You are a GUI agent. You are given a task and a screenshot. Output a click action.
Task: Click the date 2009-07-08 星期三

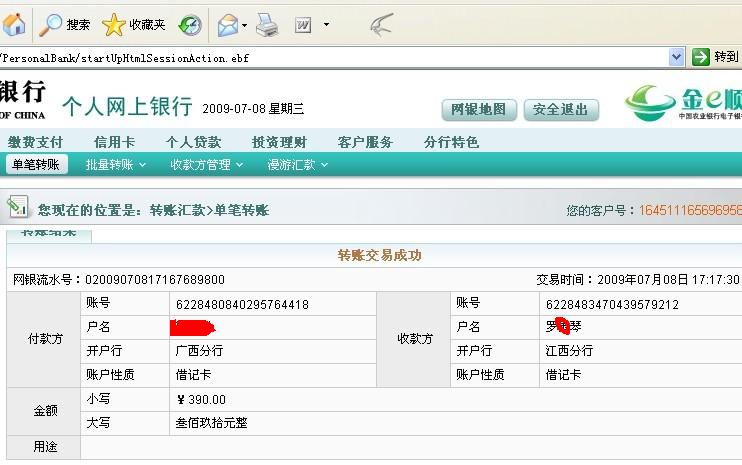(x=253, y=109)
